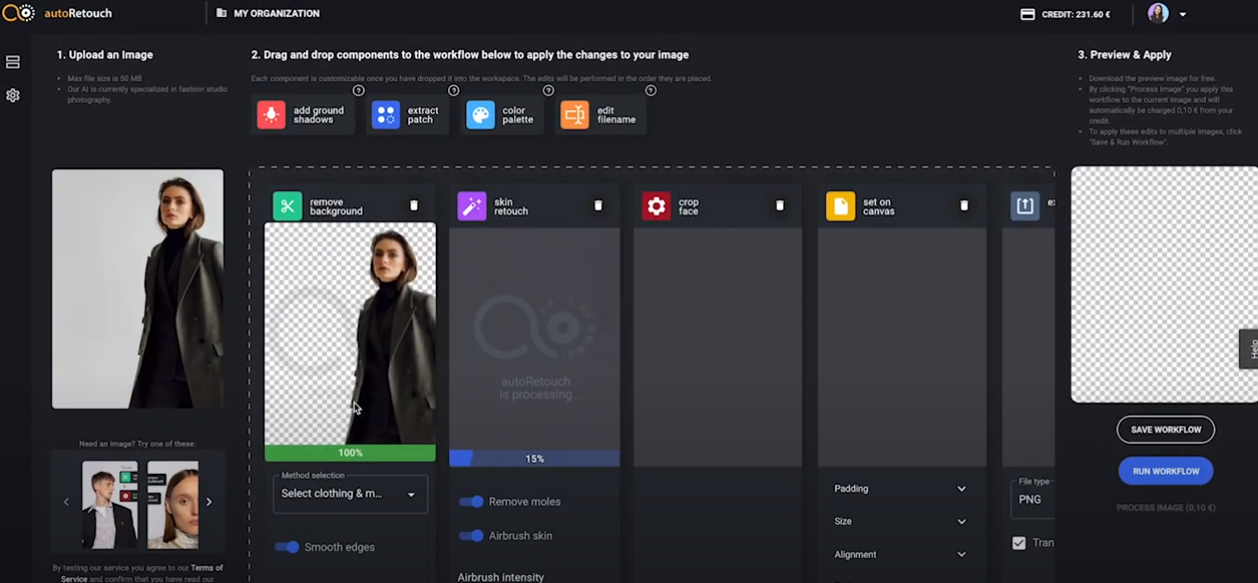Click the add ground shadows component icon
Screen dimensions: 1258x583
(x=271, y=115)
